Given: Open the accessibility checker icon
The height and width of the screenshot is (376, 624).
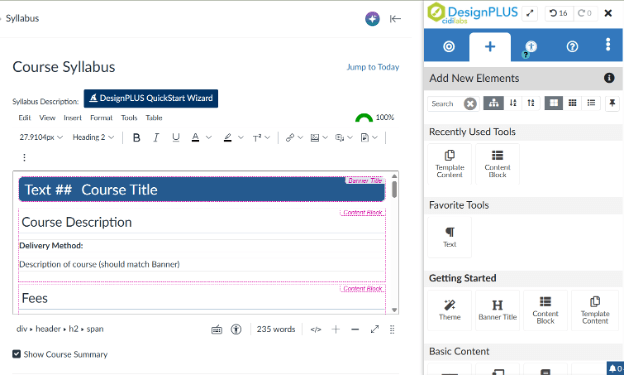Looking at the screenshot, I should [x=236, y=329].
